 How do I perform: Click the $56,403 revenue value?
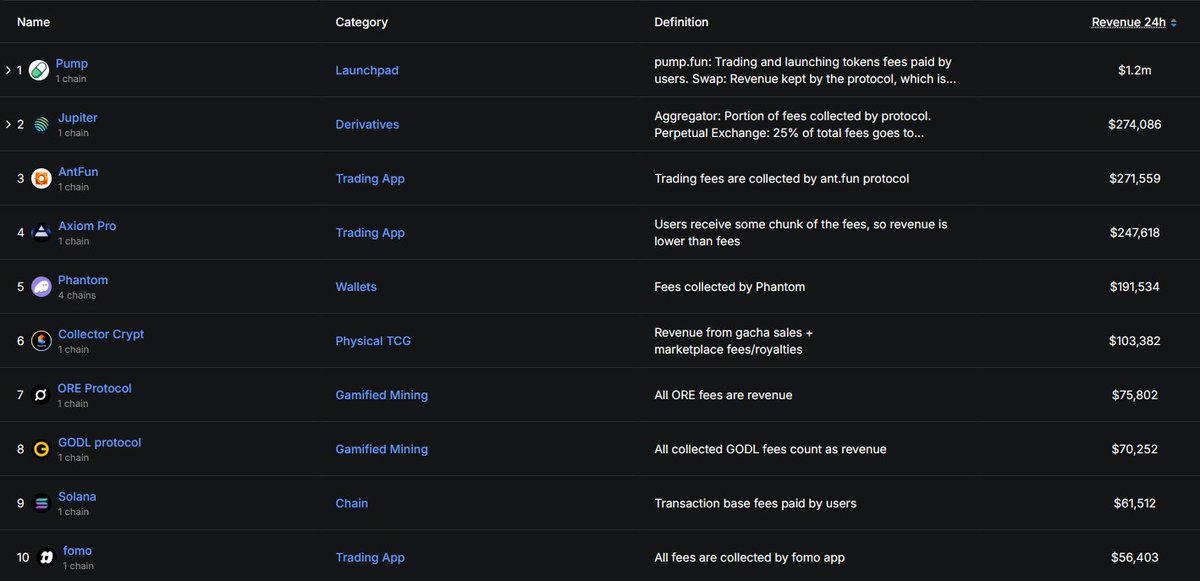[1135, 556]
